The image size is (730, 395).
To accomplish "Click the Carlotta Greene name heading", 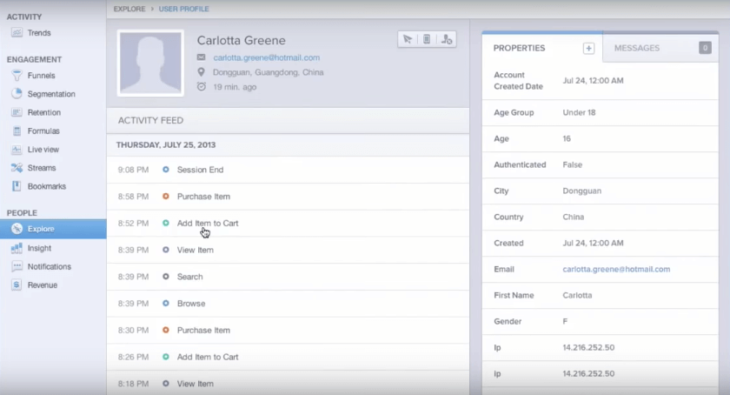I will [241, 41].
